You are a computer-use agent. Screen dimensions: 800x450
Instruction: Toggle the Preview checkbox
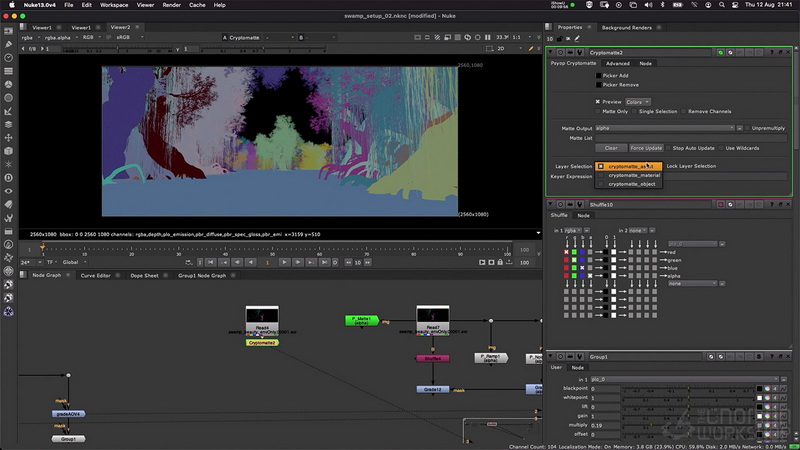597,102
